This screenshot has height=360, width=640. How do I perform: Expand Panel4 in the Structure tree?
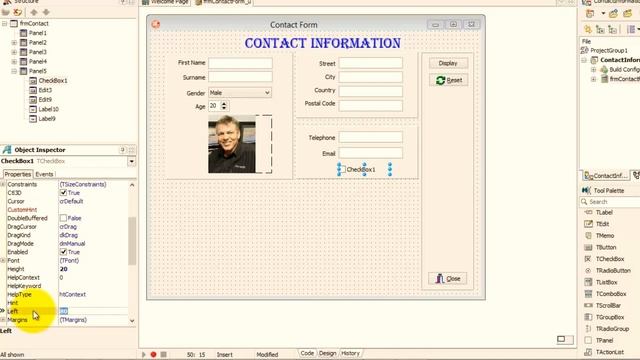(x=14, y=62)
